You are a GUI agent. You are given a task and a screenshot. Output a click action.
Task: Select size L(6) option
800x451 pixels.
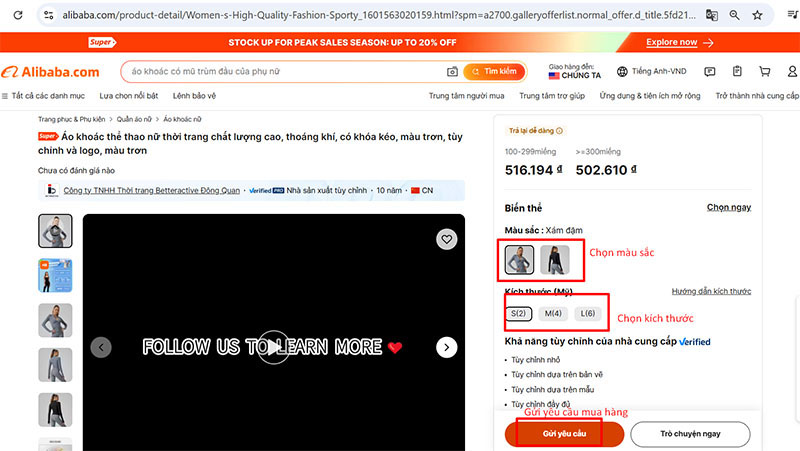click(587, 313)
